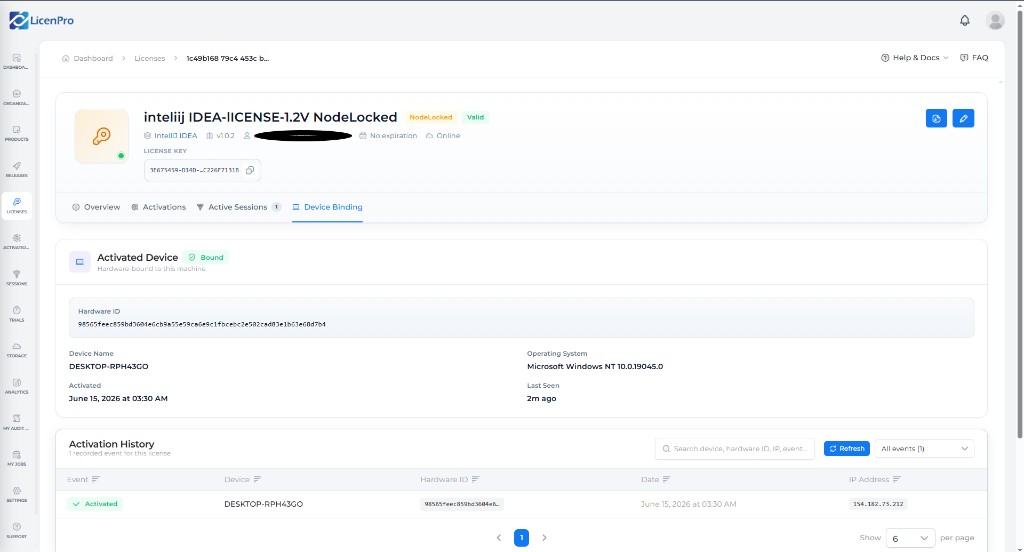The height and width of the screenshot is (552, 1024).
Task: Go to the previous page arrow
Action: click(499, 538)
